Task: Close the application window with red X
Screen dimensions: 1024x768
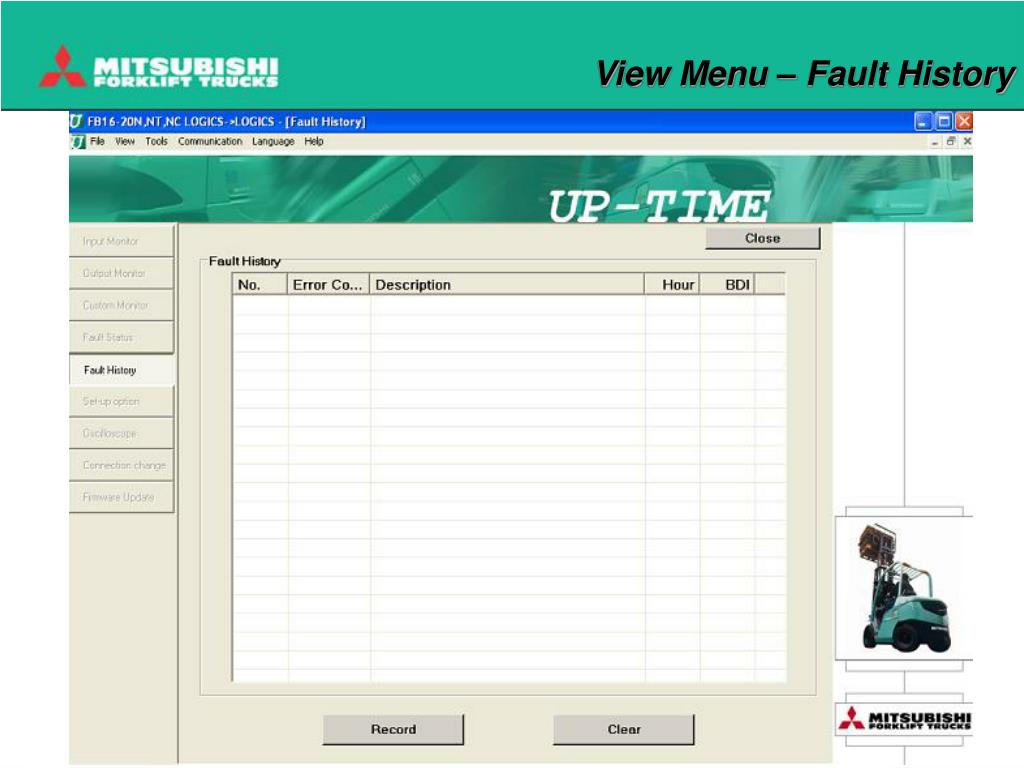Action: click(964, 121)
